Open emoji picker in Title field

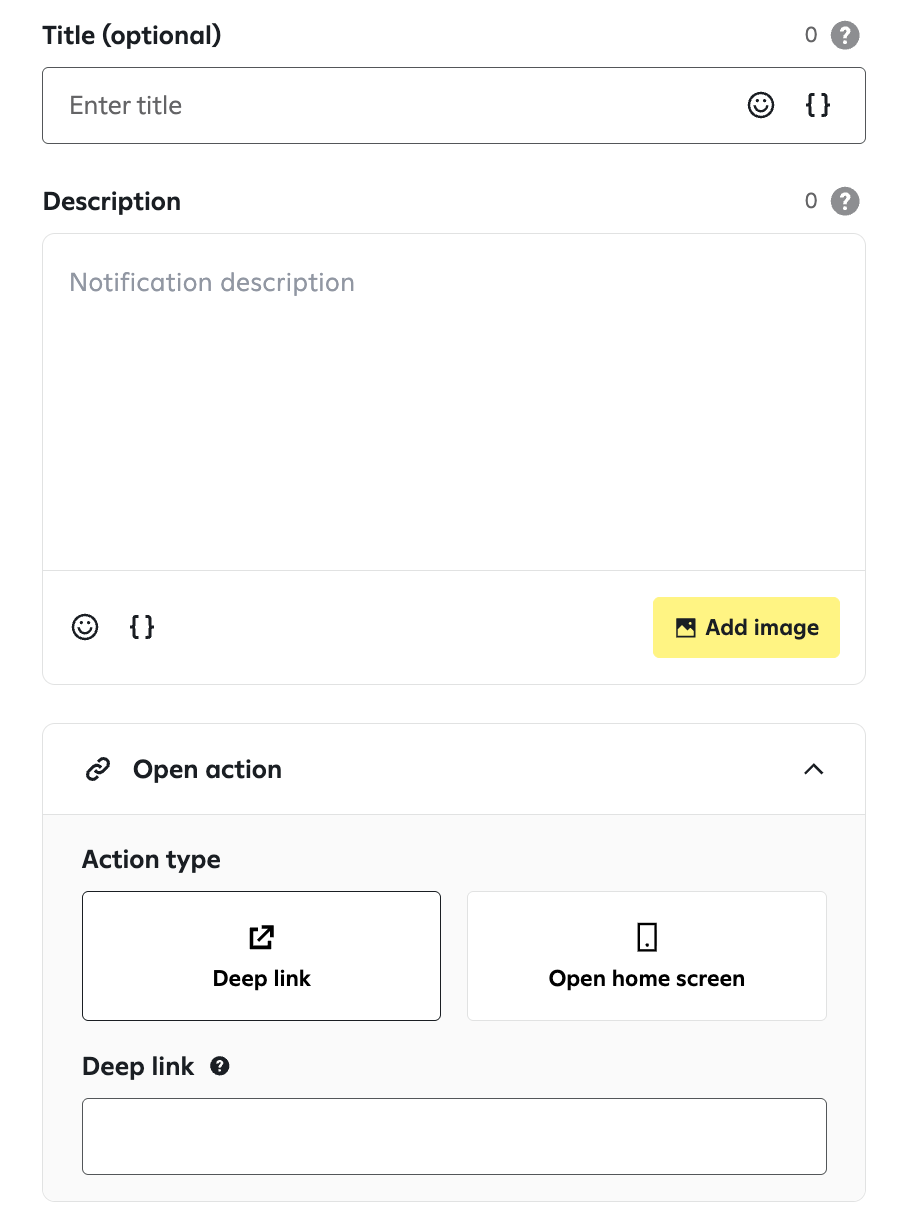[x=761, y=105]
